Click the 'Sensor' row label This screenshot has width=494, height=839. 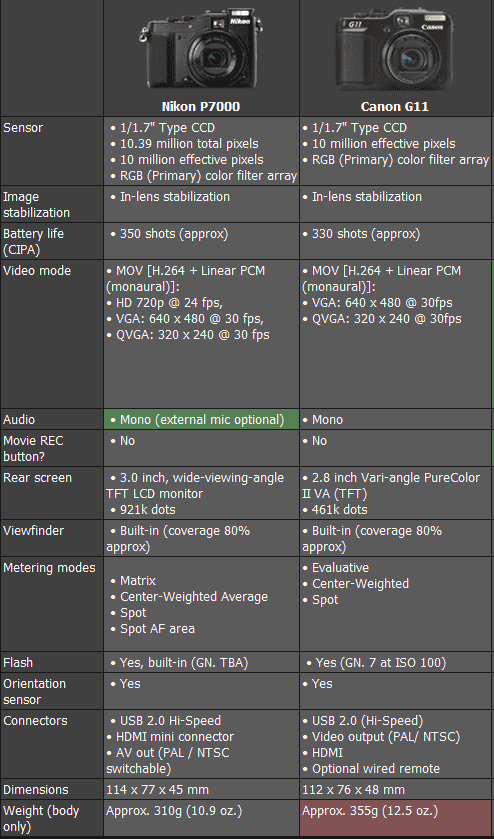tap(23, 128)
